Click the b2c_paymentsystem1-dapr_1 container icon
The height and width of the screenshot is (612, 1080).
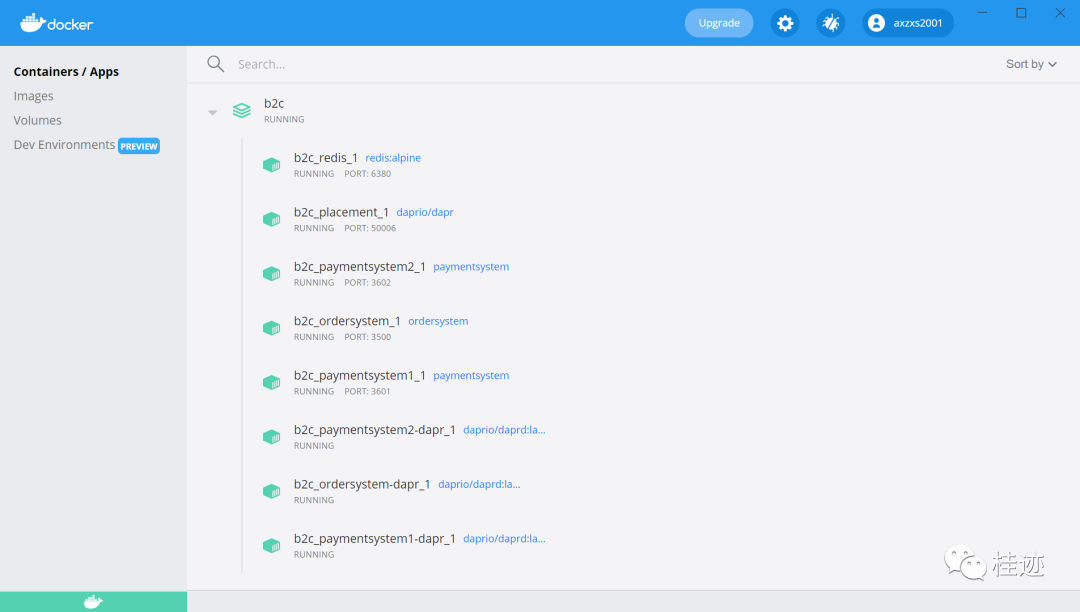[x=271, y=546]
